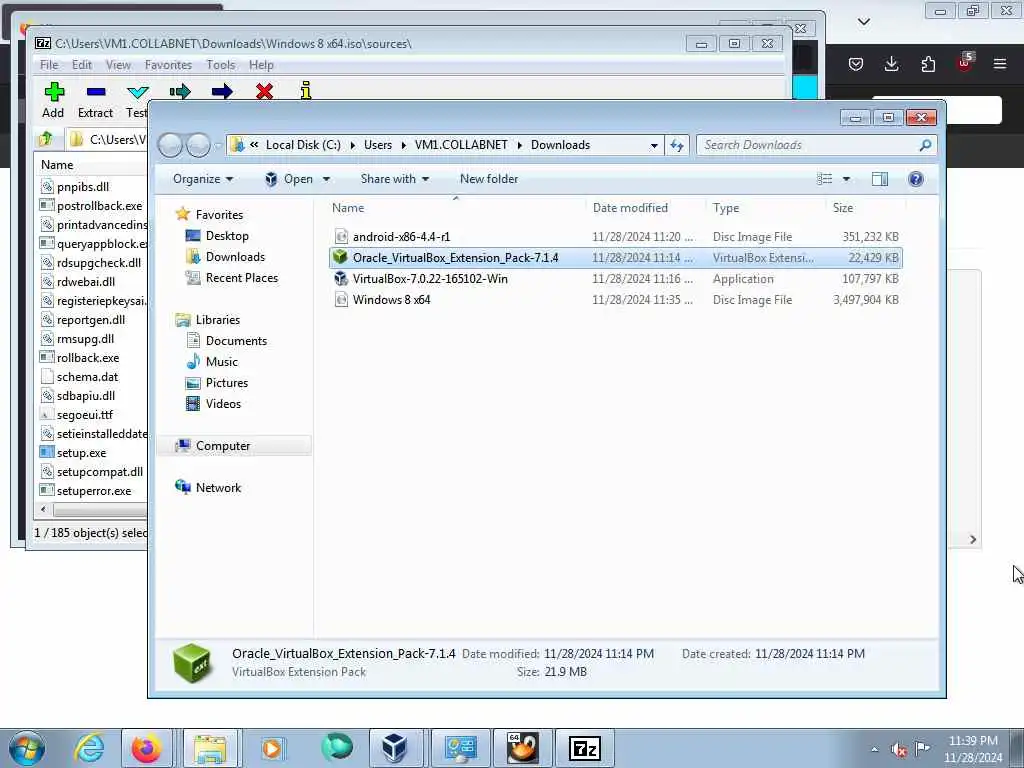Click the Firefox downloads icon
The width and height of the screenshot is (1024, 768).
tap(891, 64)
